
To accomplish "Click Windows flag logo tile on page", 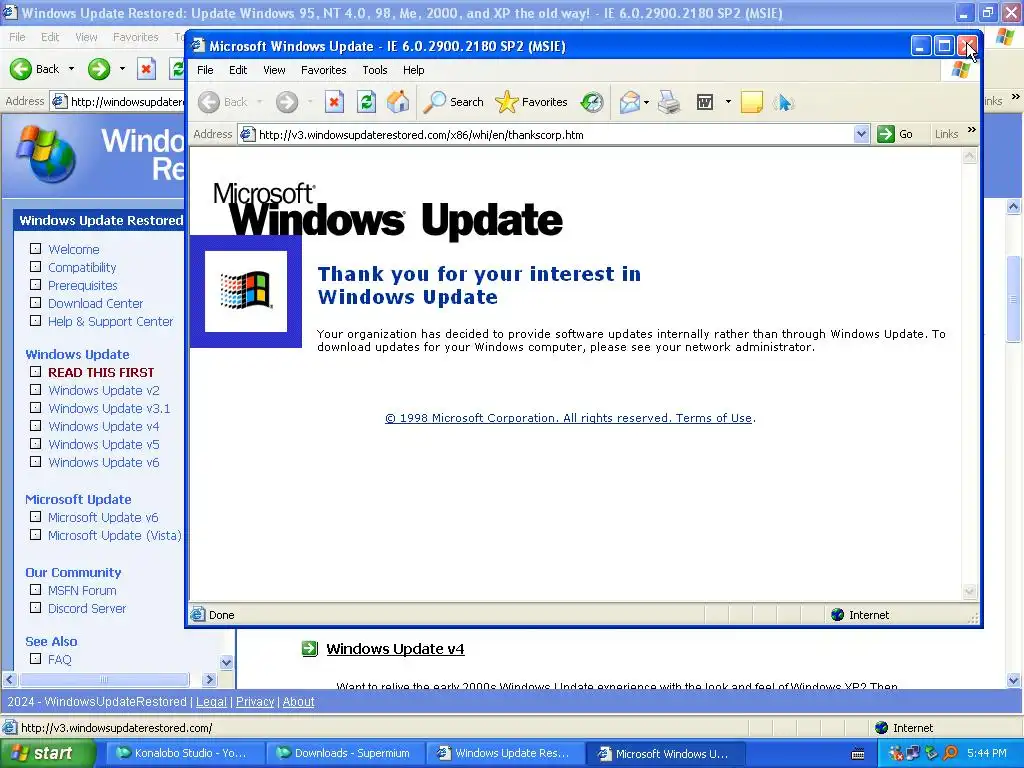I will pyautogui.click(x=246, y=291).
